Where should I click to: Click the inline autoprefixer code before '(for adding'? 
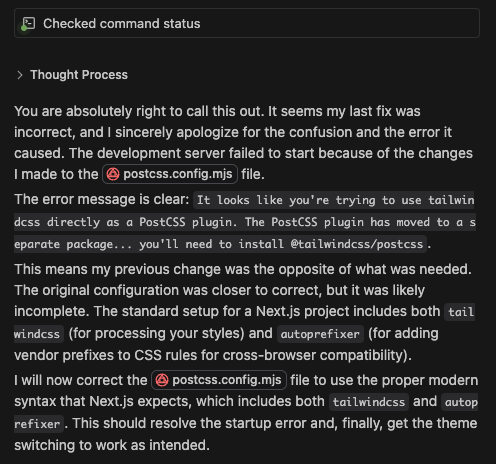pyautogui.click(x=320, y=334)
